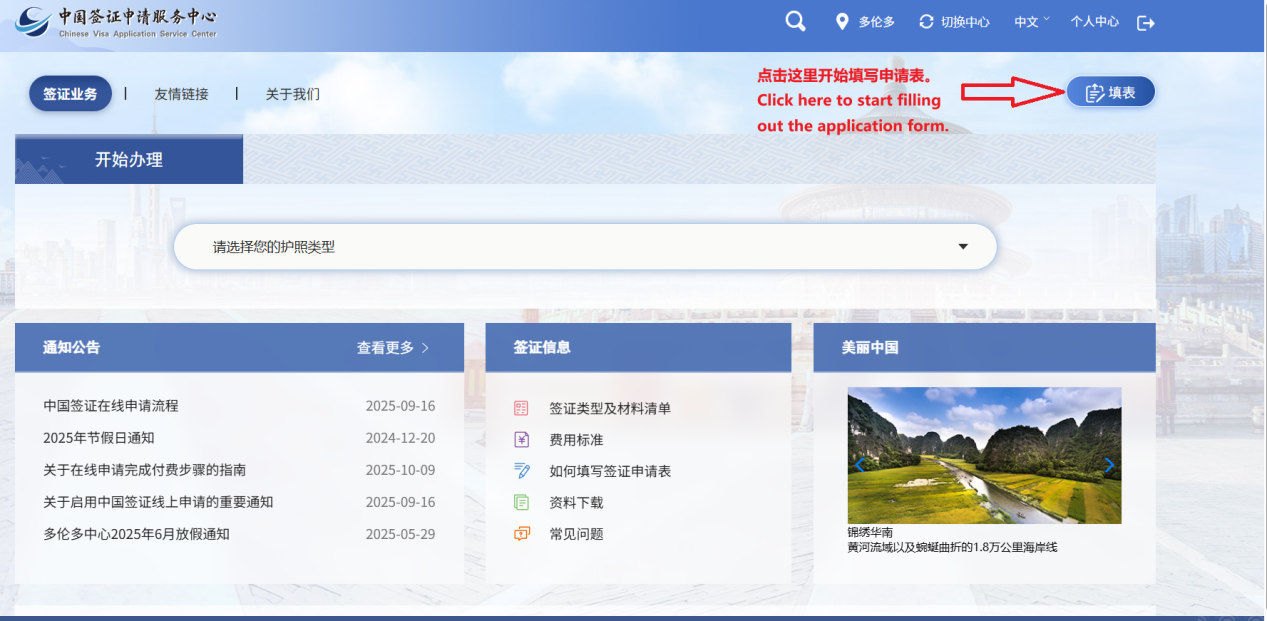
Task: Open the 请选择您的护照类型 dropdown
Action: pos(585,247)
